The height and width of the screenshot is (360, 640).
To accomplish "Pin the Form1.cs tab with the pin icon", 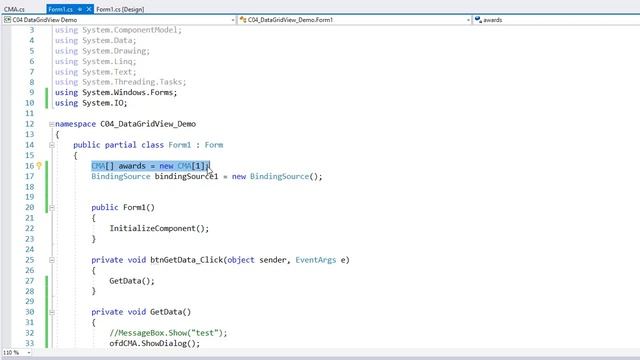I will (x=80, y=9).
